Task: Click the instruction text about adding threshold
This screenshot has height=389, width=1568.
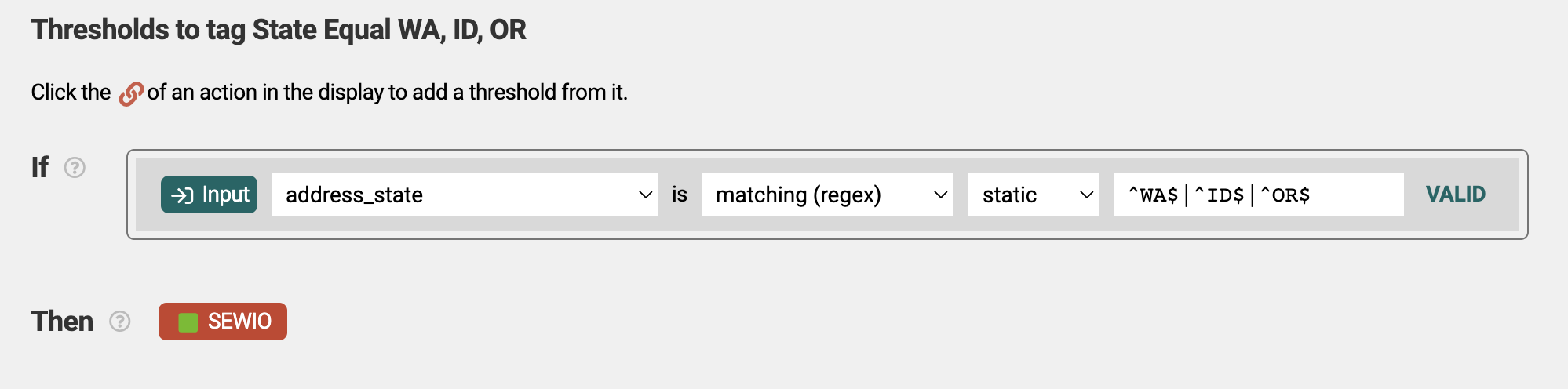Action: click(330, 93)
